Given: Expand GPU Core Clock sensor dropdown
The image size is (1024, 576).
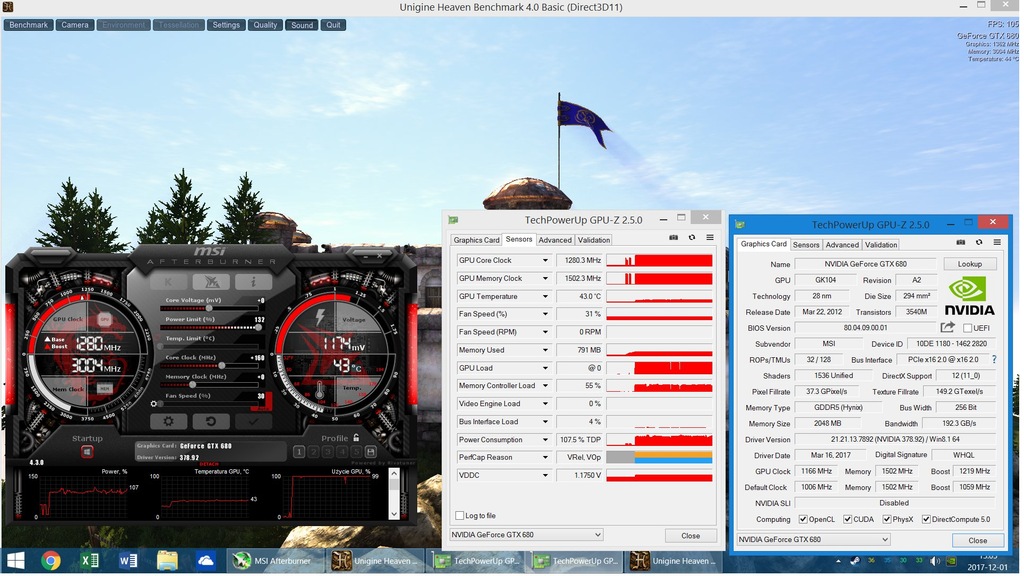Looking at the screenshot, I should click(x=545, y=261).
